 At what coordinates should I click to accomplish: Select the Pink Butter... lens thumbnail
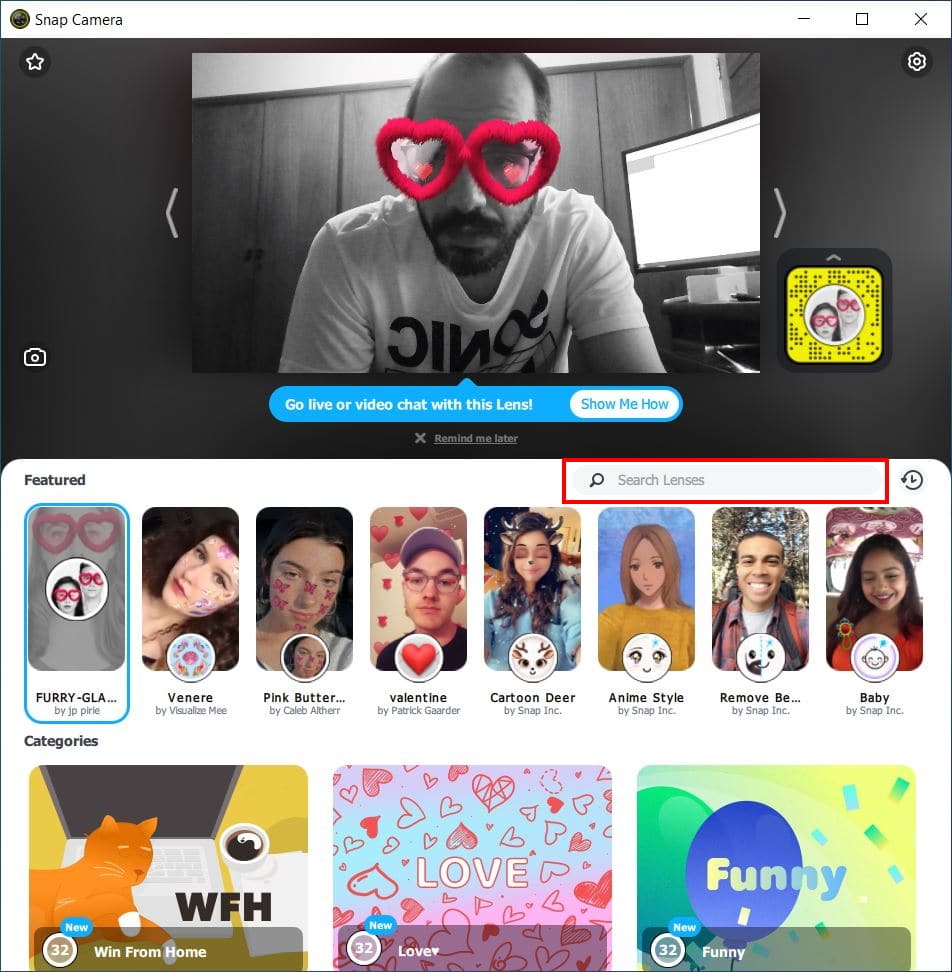304,589
